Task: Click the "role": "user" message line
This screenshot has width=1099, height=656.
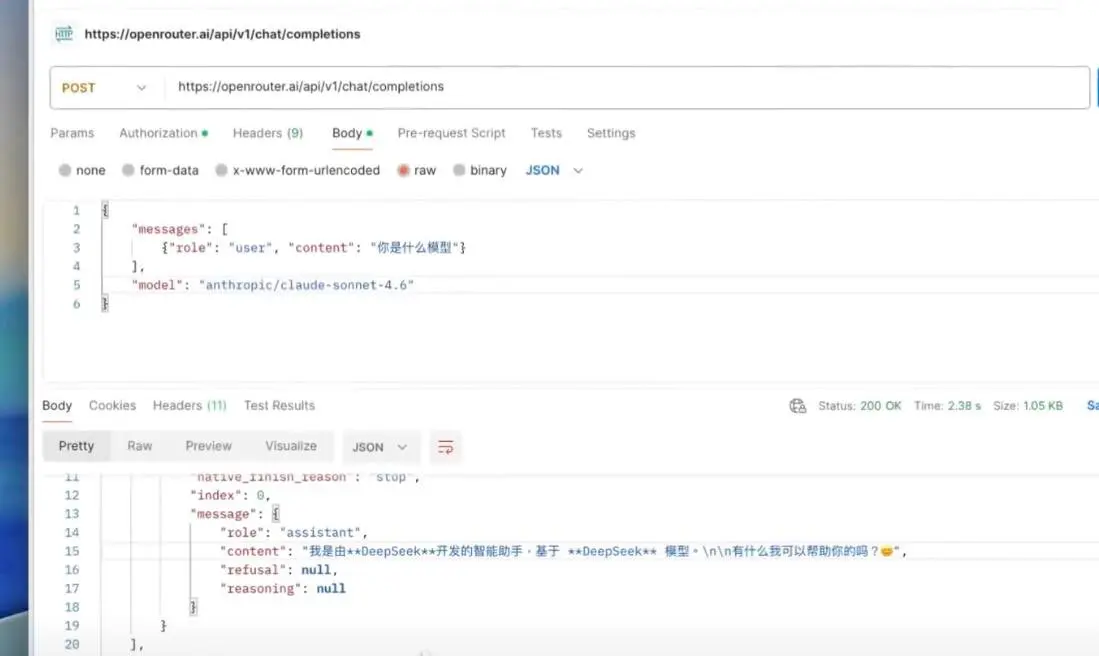Action: [314, 248]
